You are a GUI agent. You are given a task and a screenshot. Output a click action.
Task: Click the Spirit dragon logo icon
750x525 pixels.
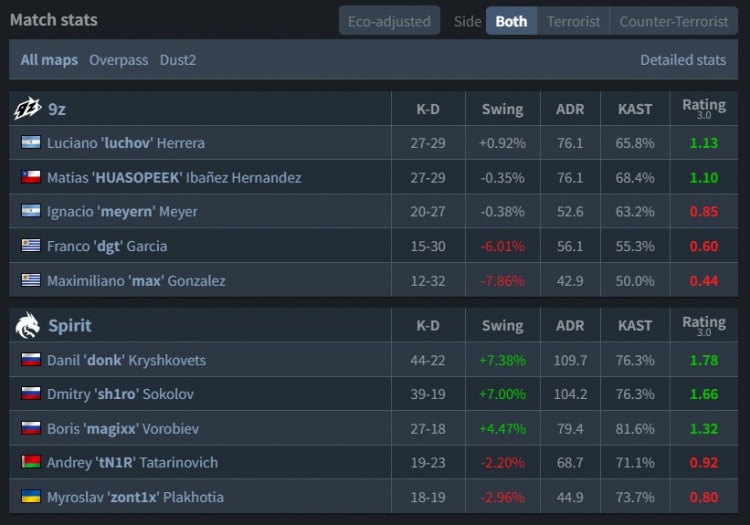(28, 325)
